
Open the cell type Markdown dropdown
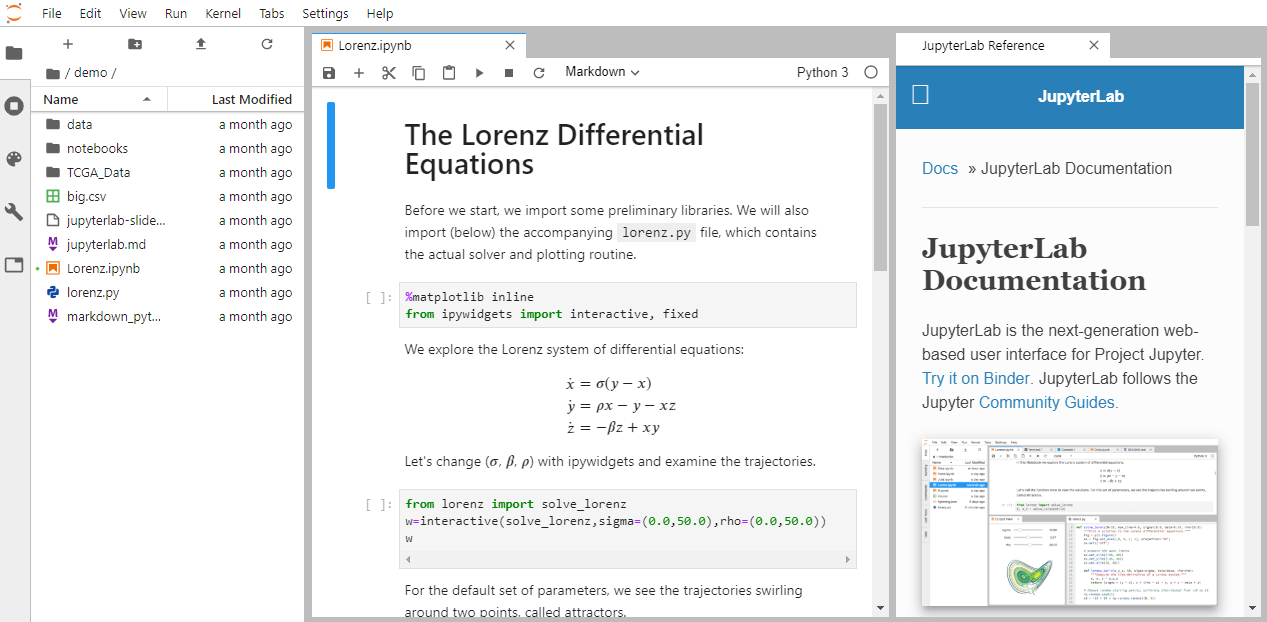coord(602,72)
